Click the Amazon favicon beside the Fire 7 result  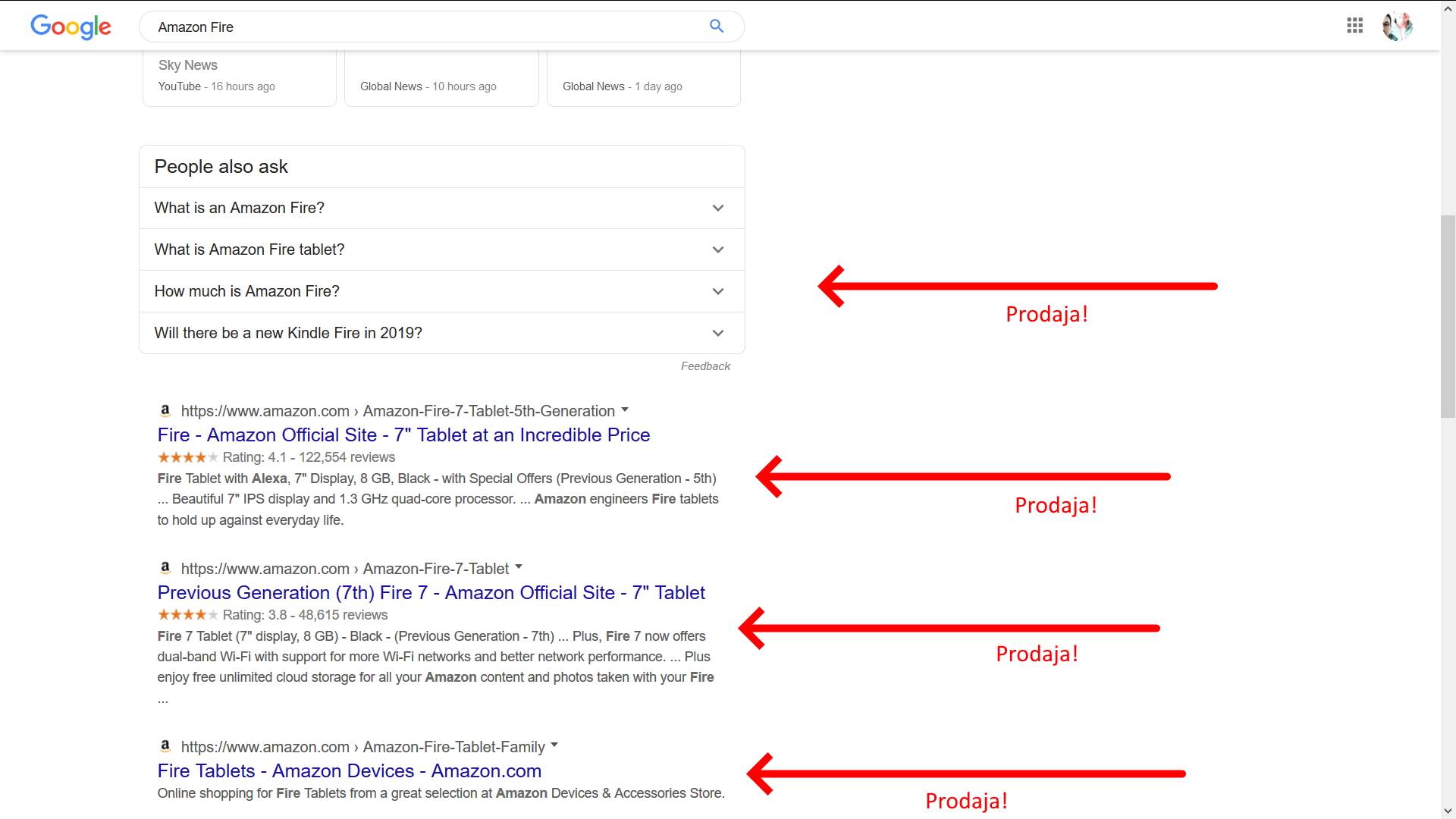click(165, 568)
